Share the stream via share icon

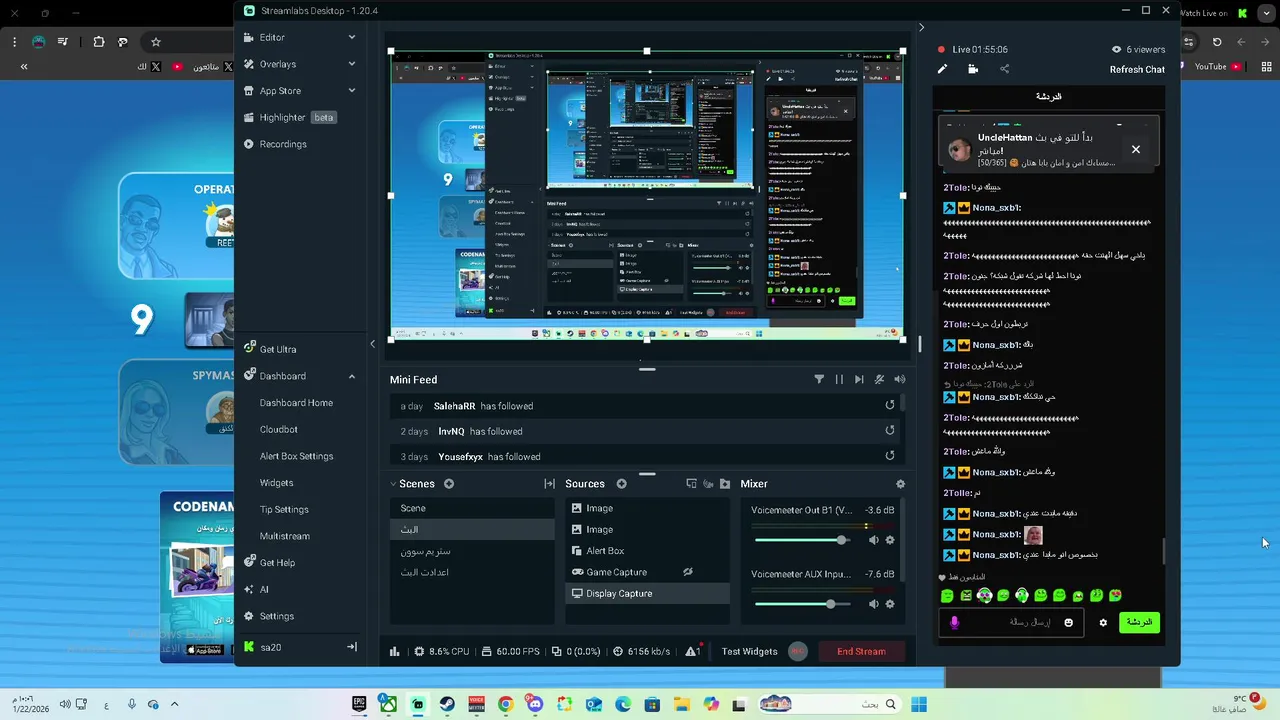pos(1004,69)
